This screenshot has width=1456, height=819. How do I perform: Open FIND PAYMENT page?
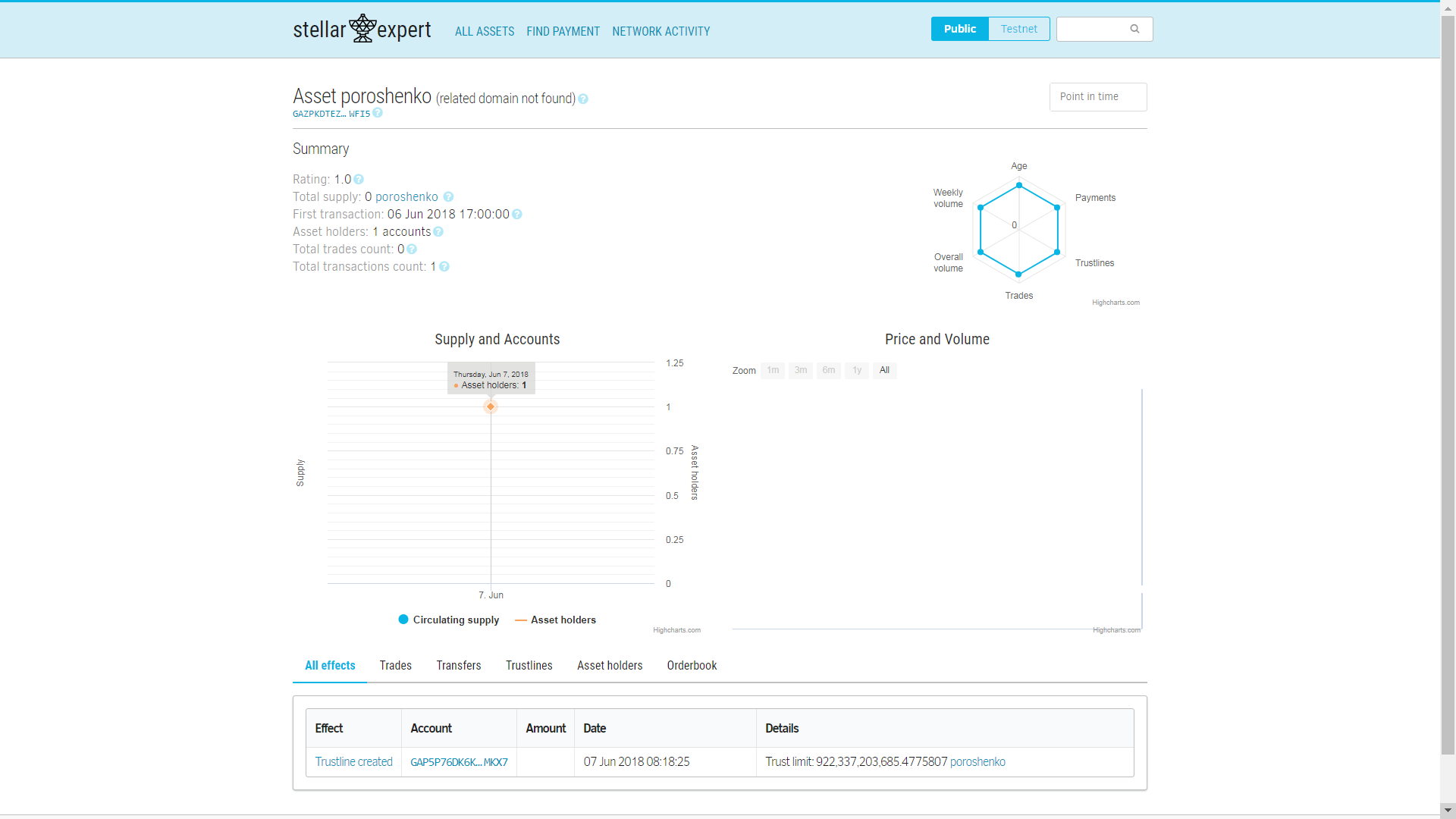563,31
